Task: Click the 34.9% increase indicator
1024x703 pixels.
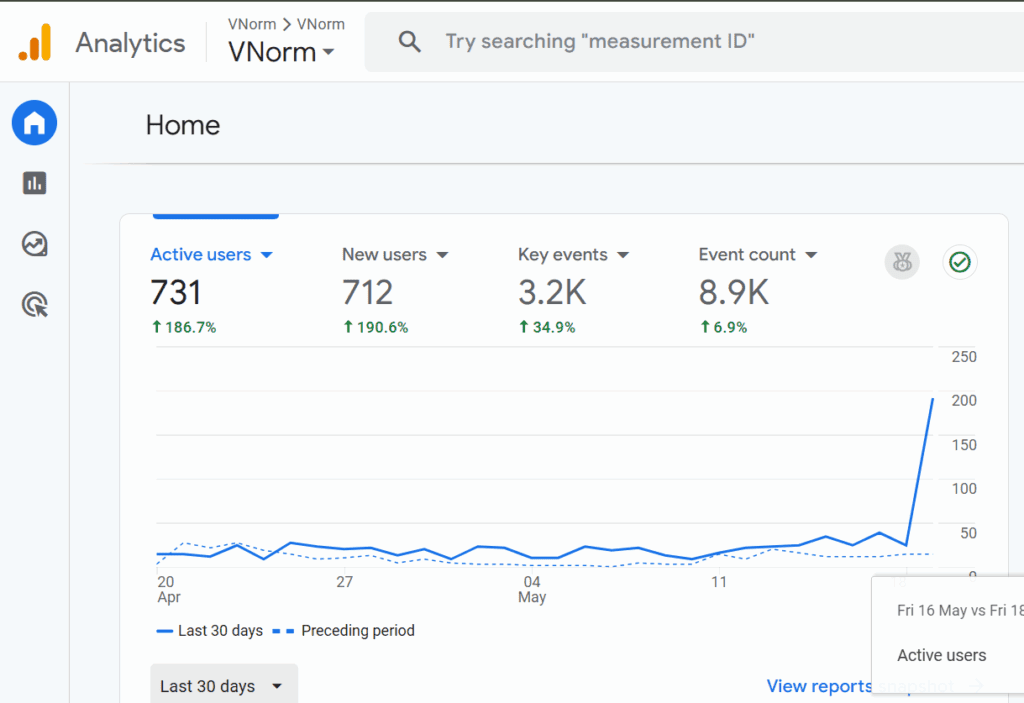Action: tap(547, 327)
